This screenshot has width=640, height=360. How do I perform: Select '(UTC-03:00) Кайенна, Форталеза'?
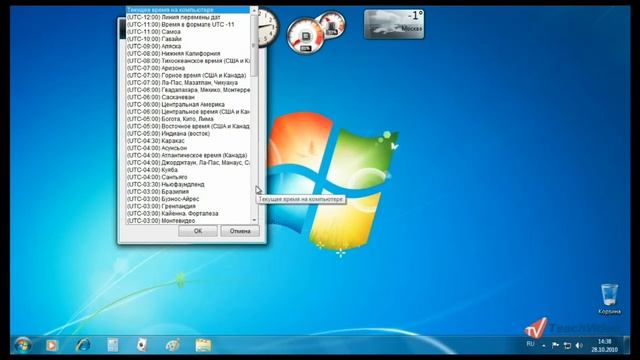188,213
